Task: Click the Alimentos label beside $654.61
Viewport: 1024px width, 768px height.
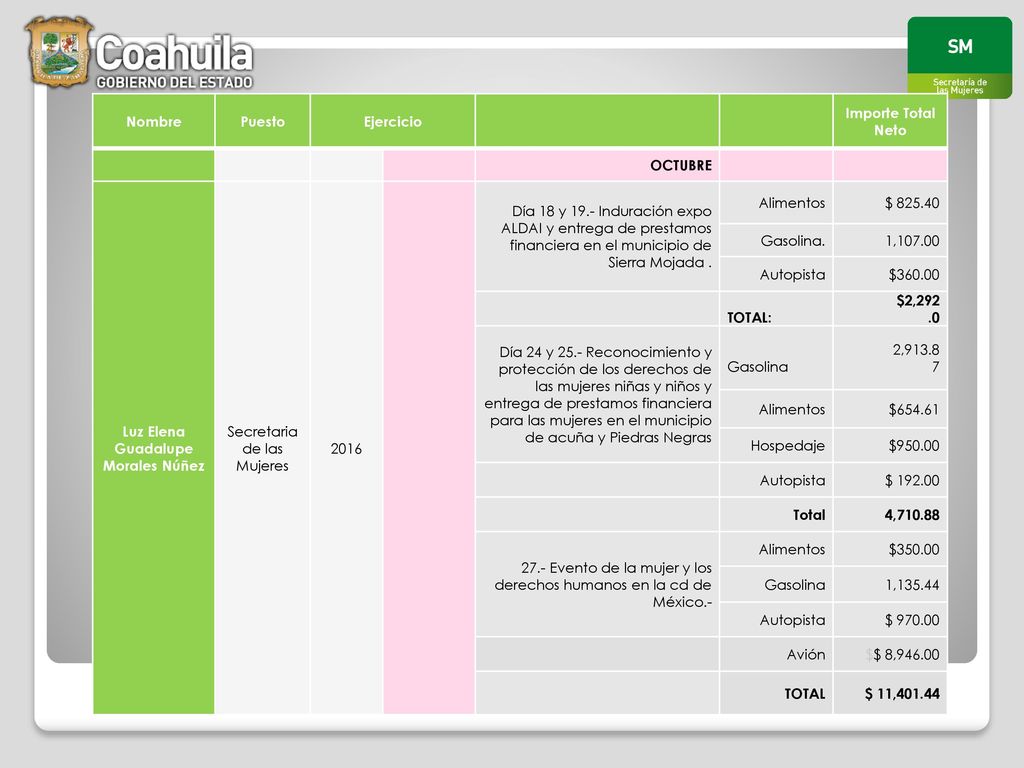Action: click(792, 409)
